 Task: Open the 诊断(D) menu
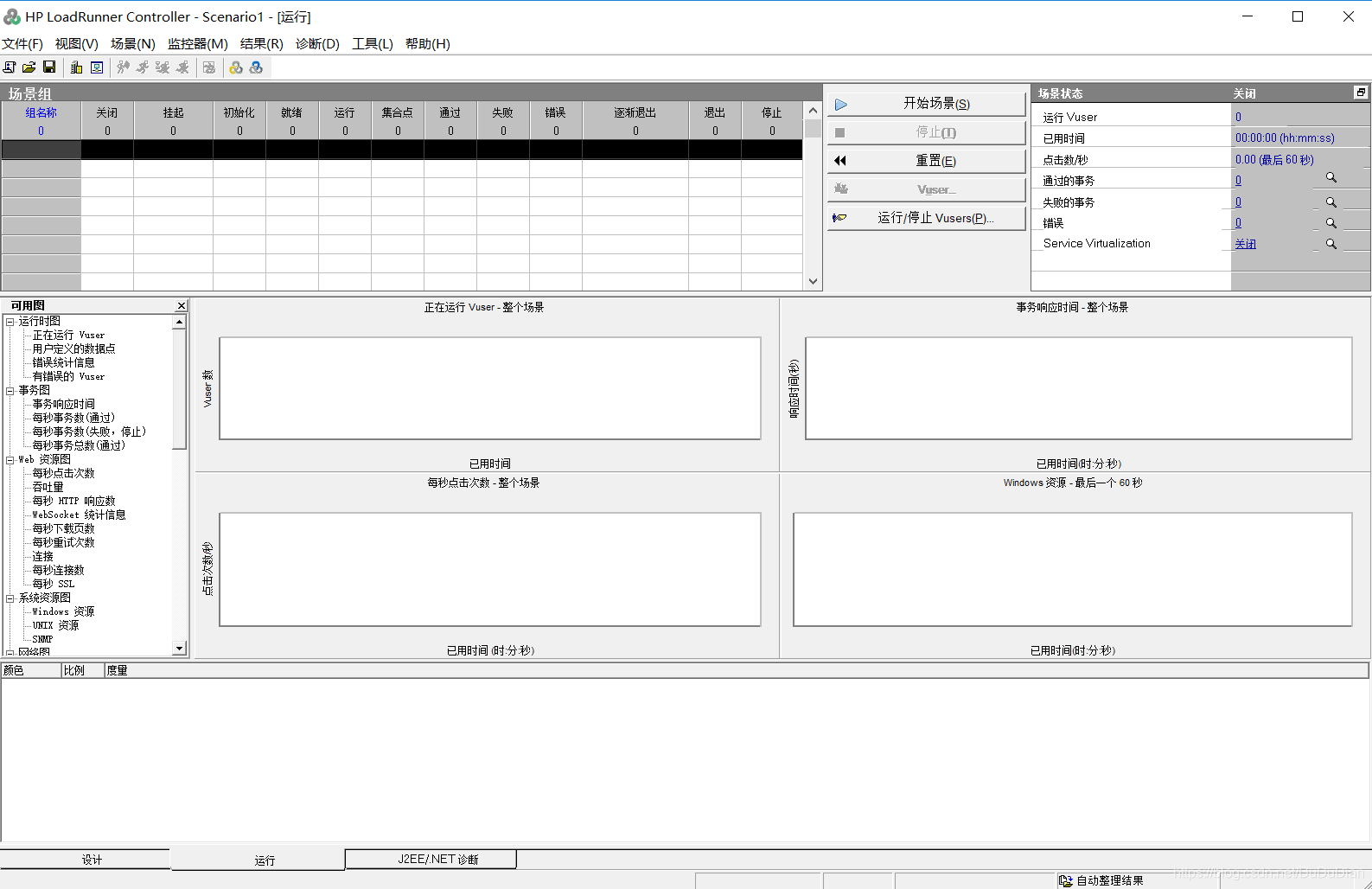click(x=317, y=44)
